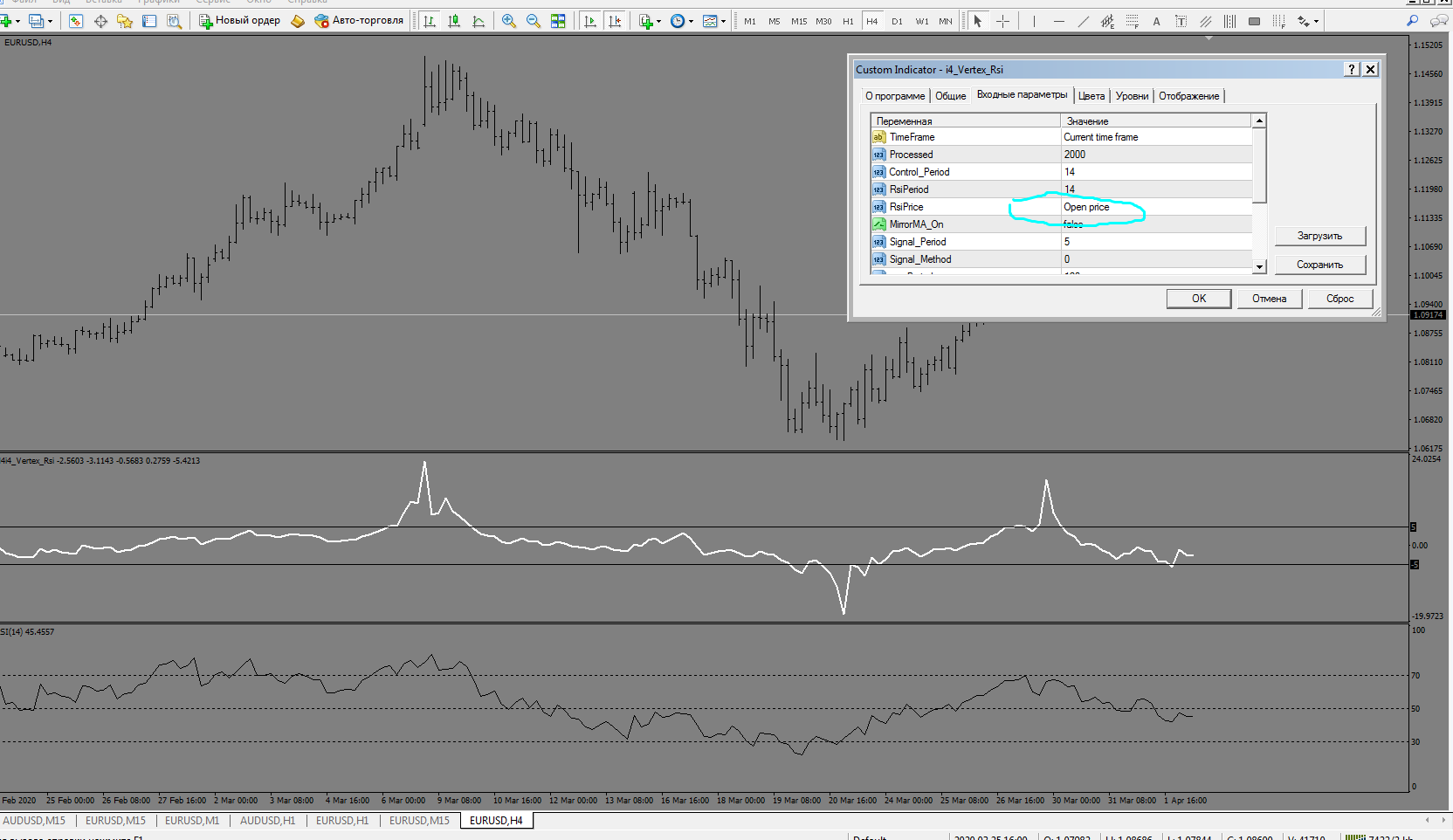Viewport: 1453px width, 840px height.
Task: Toggle the Авто-торговля button
Action: pos(359,21)
